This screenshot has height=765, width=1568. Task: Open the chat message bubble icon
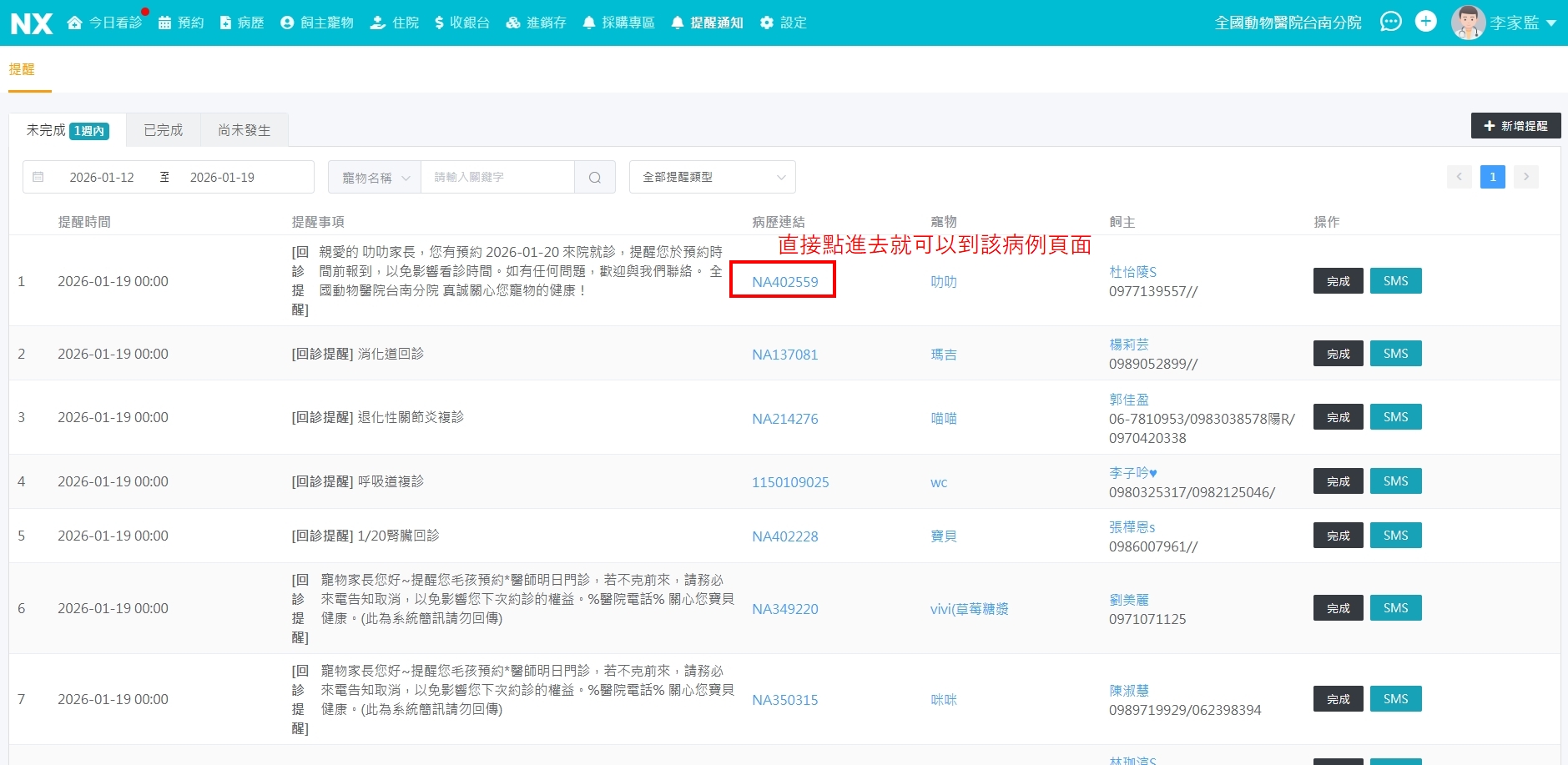(1390, 22)
